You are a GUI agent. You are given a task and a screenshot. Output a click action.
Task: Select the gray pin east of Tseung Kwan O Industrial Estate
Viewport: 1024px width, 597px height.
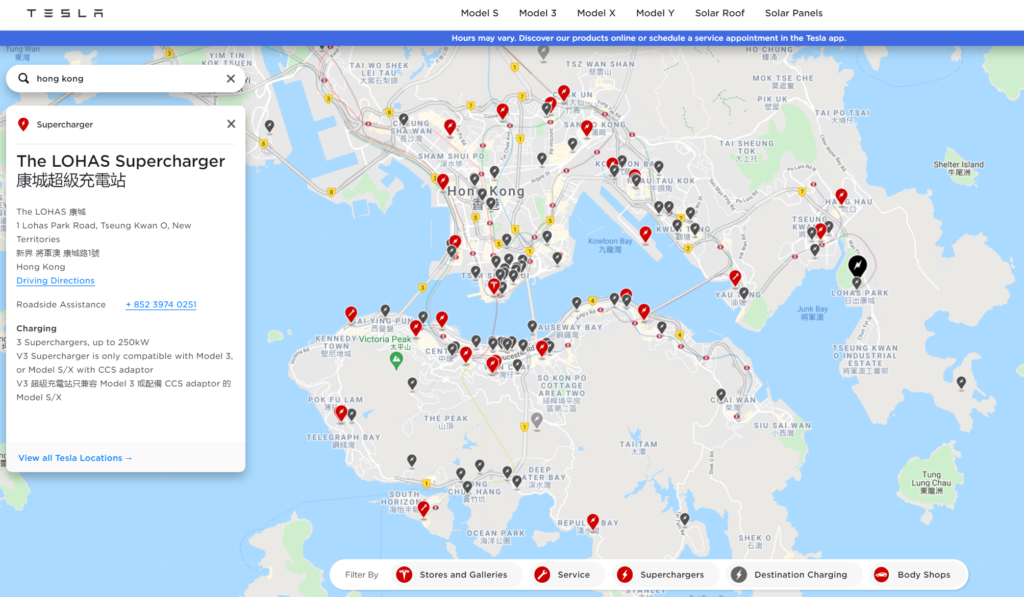coord(961,383)
